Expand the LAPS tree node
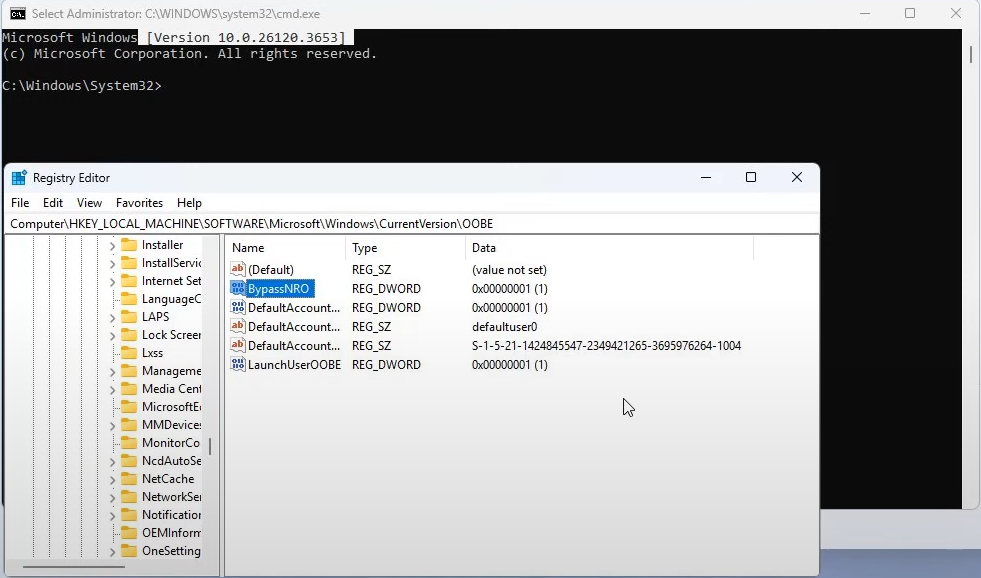This screenshot has height=578, width=981. pos(113,318)
